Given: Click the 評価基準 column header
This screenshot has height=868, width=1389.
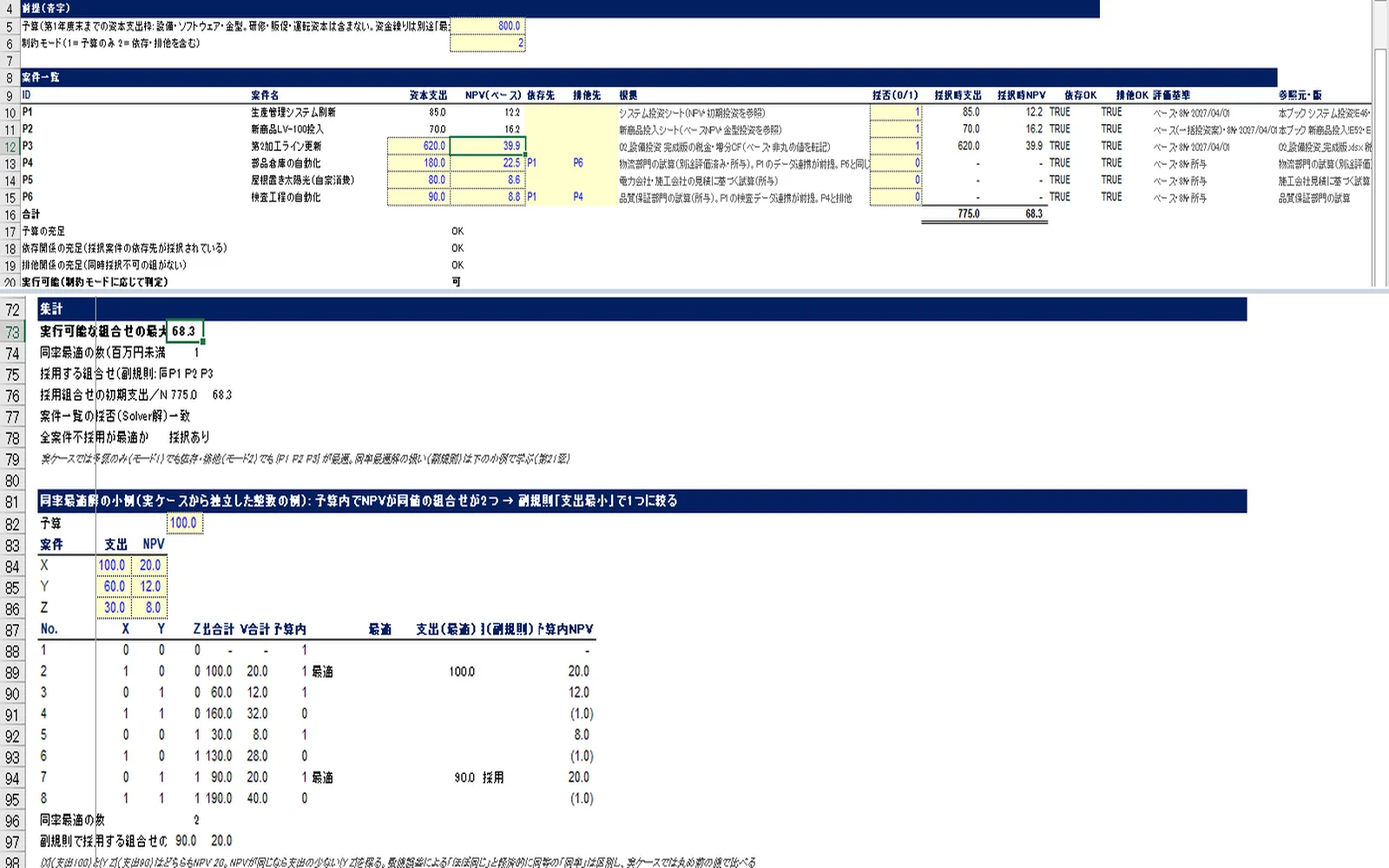Looking at the screenshot, I should pyautogui.click(x=1171, y=95).
